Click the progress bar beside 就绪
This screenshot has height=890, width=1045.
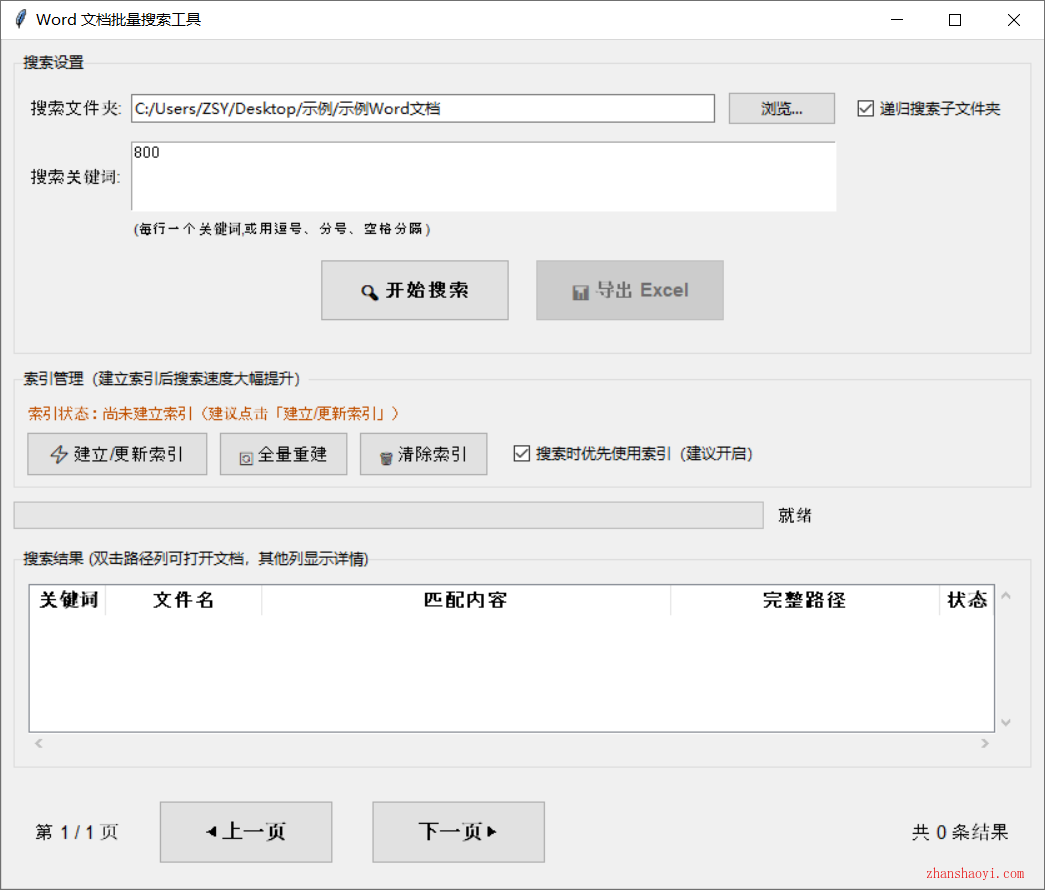(x=388, y=515)
